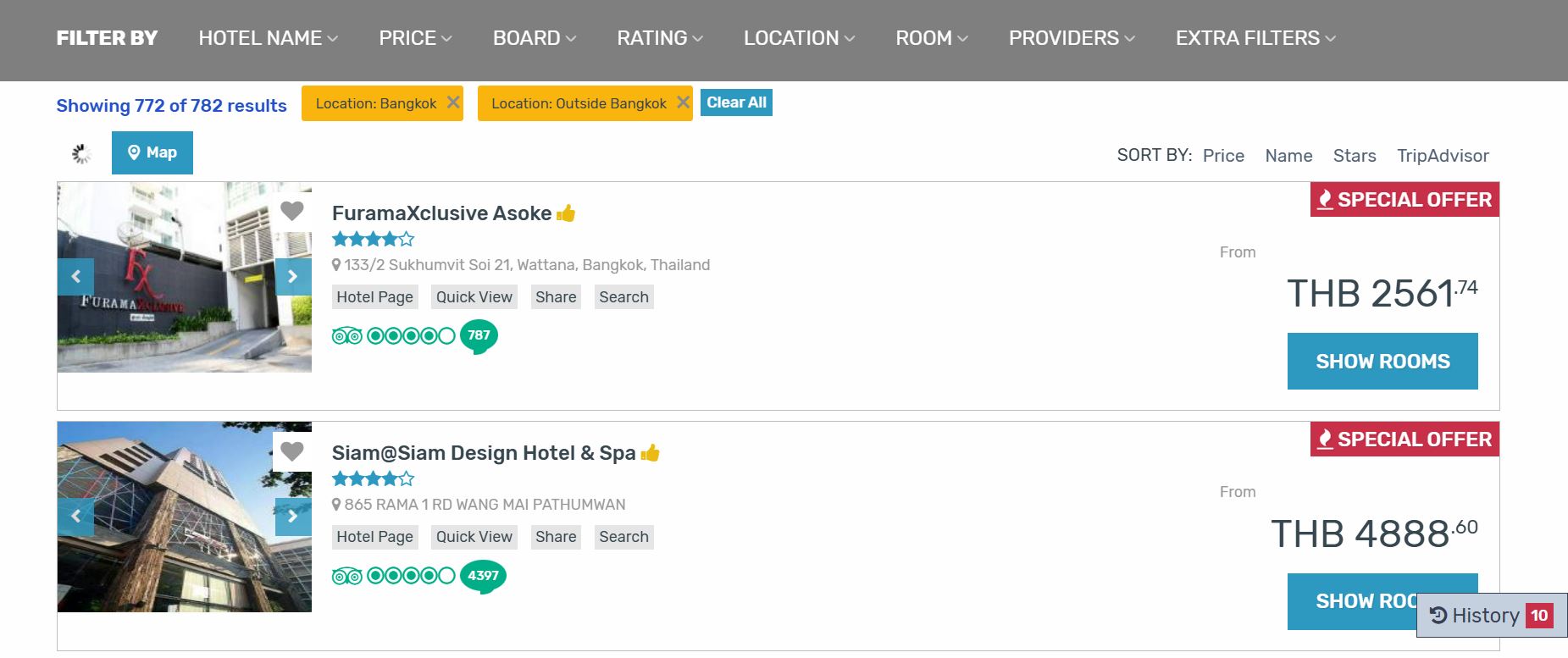Expand the PRICE filter dropdown

[x=415, y=38]
